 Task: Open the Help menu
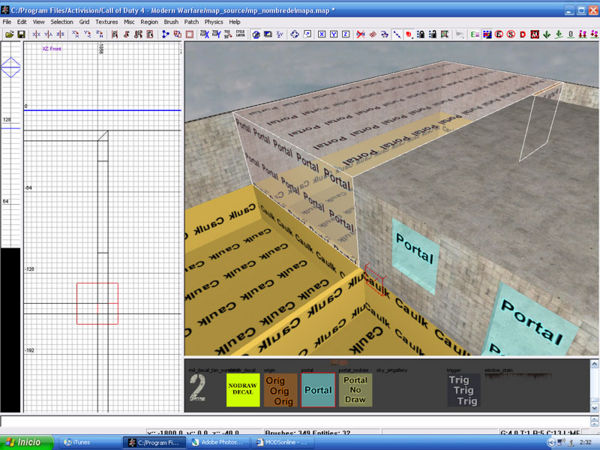(x=235, y=22)
